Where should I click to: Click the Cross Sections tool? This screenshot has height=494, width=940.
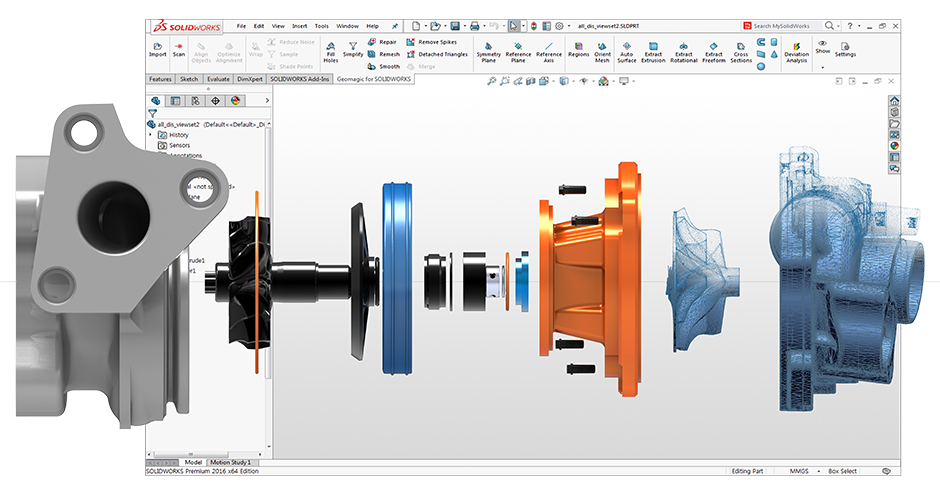741,51
